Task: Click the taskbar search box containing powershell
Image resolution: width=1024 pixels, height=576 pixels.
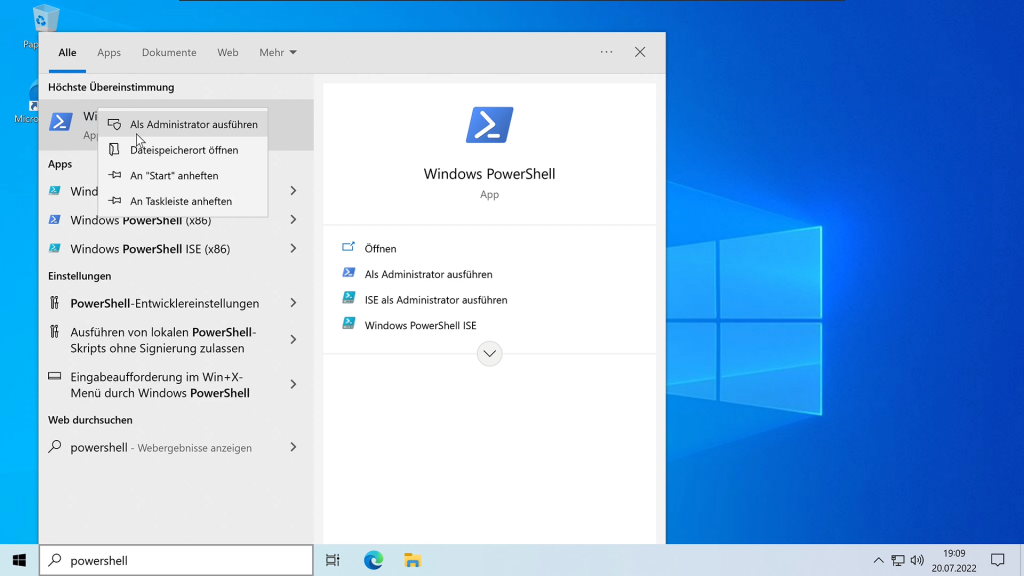Action: point(176,560)
